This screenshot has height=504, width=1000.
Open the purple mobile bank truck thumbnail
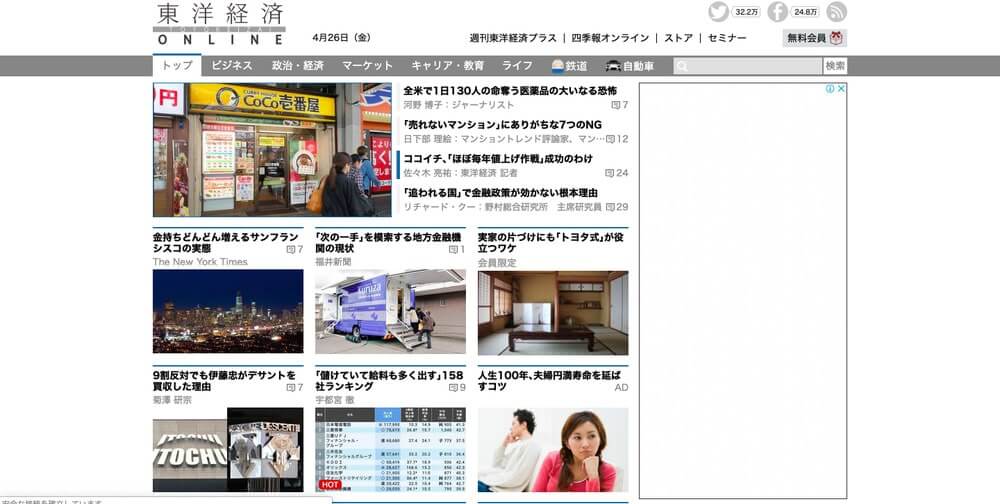tap(390, 311)
